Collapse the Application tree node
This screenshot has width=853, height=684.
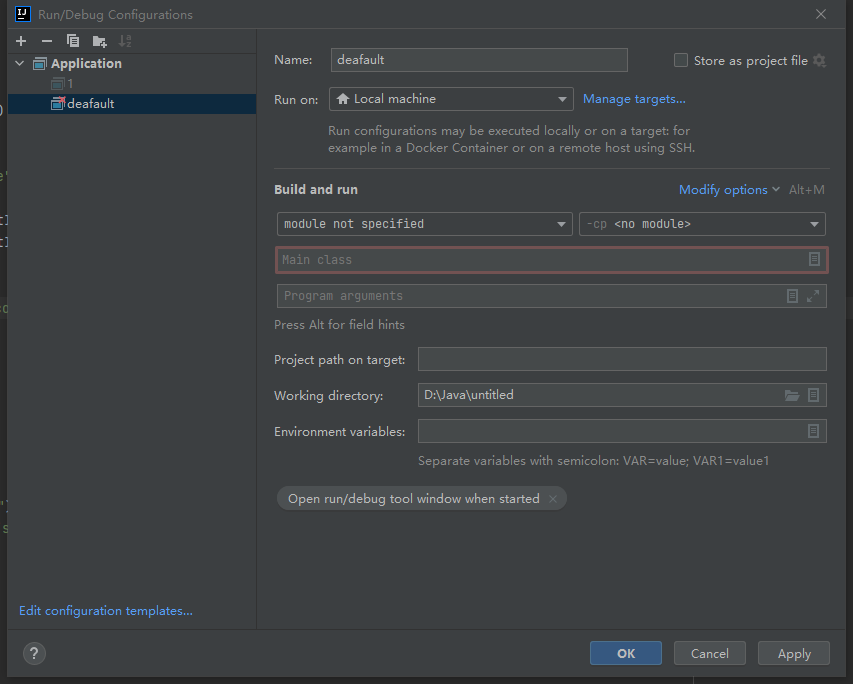pyautogui.click(x=20, y=64)
